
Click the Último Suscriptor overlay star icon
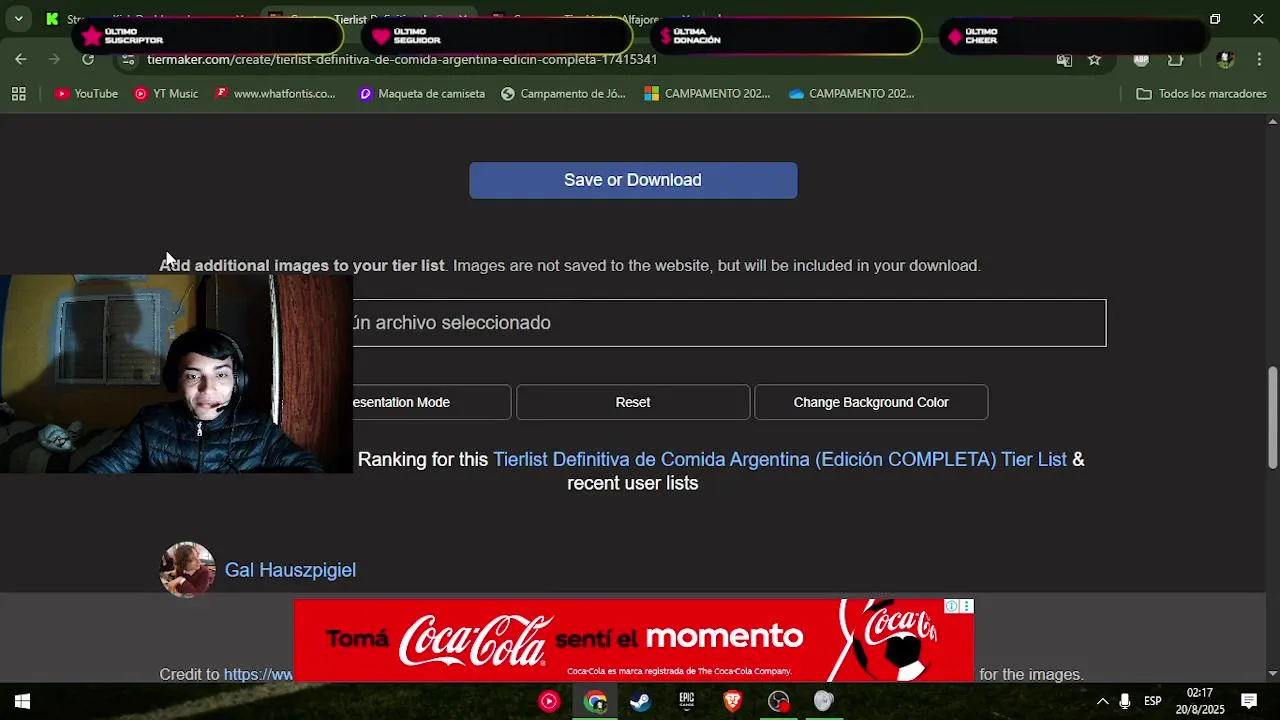pos(92,37)
